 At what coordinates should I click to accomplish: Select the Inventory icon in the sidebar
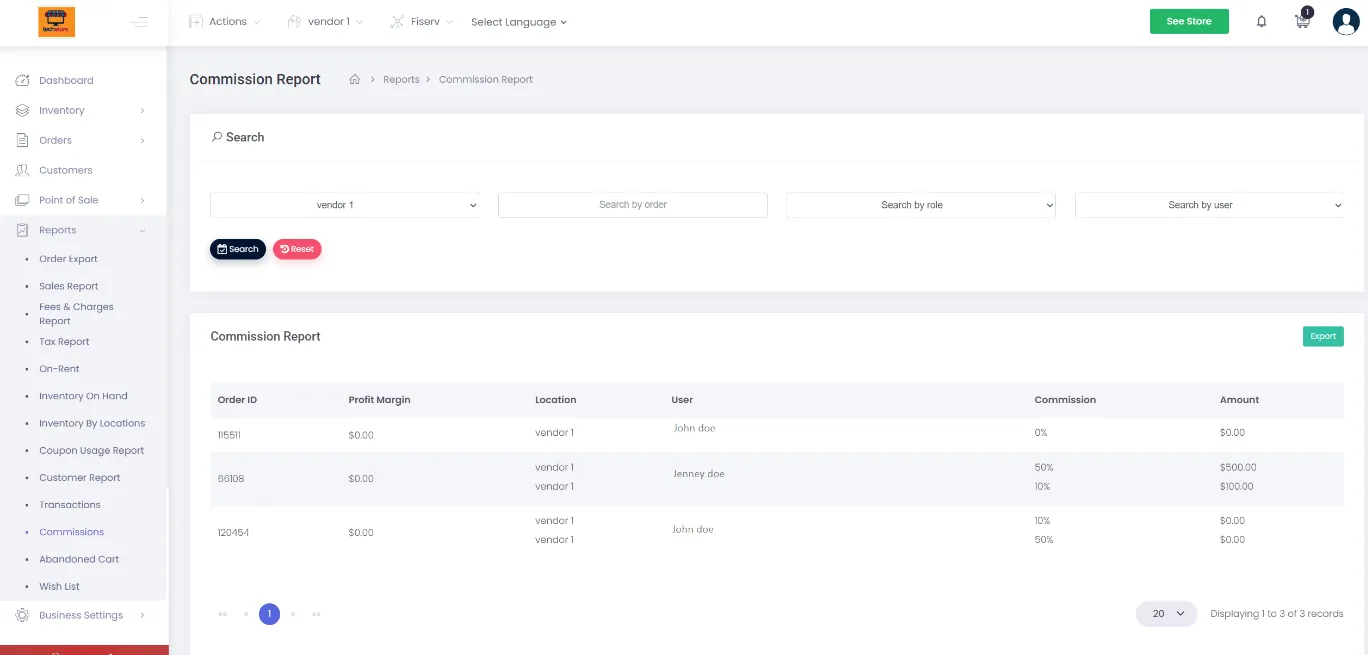(x=24, y=110)
